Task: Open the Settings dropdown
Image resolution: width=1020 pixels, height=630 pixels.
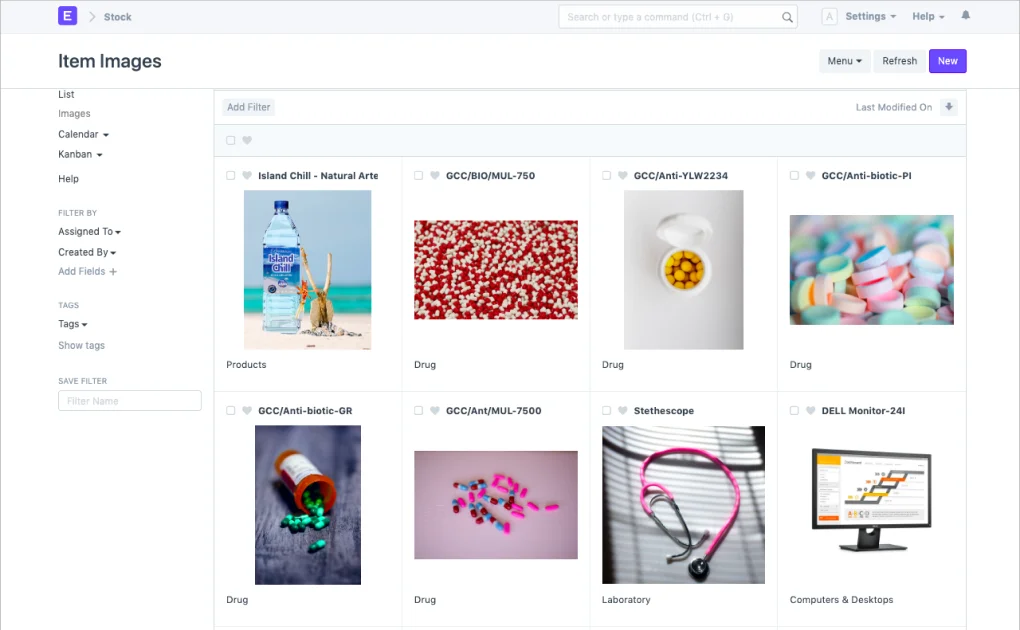Action: [x=870, y=16]
